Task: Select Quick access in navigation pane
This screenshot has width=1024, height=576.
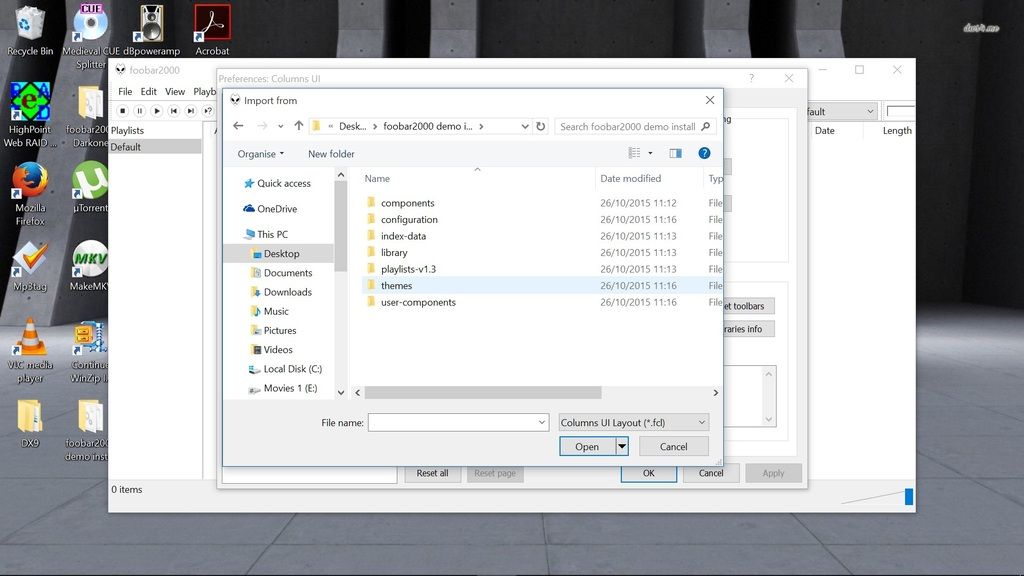Action: [278, 184]
